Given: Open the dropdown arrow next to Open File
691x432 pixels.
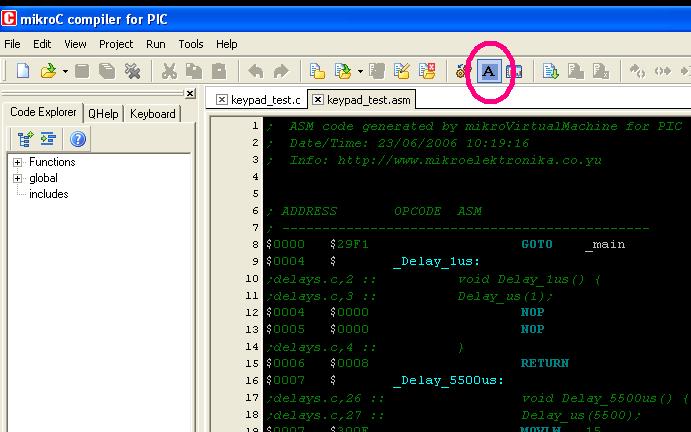Looking at the screenshot, I should click(65, 71).
